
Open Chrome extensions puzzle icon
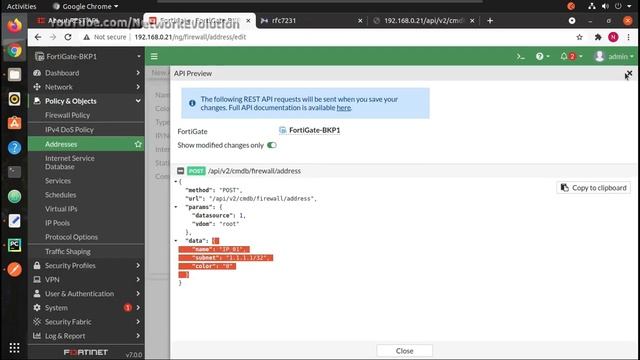598,37
